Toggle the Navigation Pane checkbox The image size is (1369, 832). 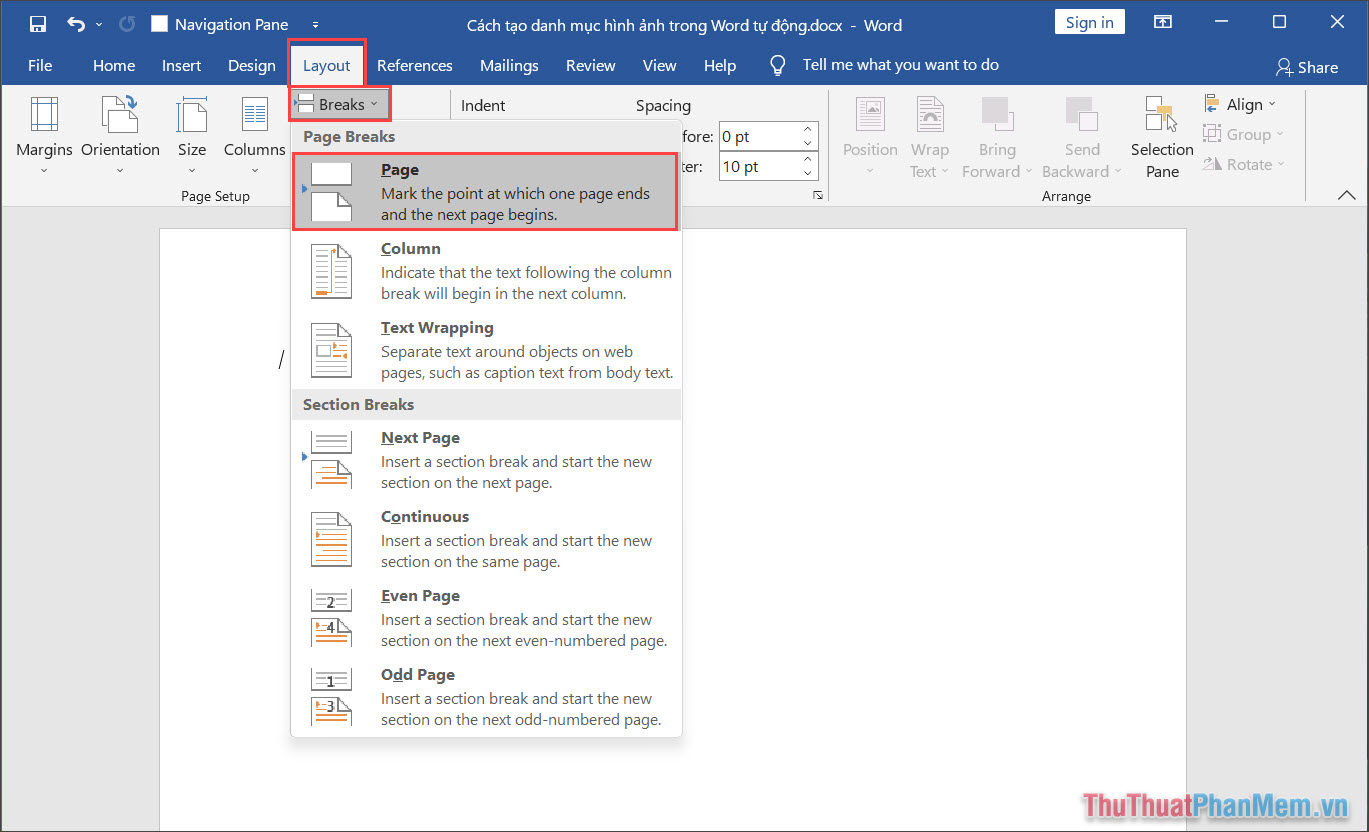point(159,24)
